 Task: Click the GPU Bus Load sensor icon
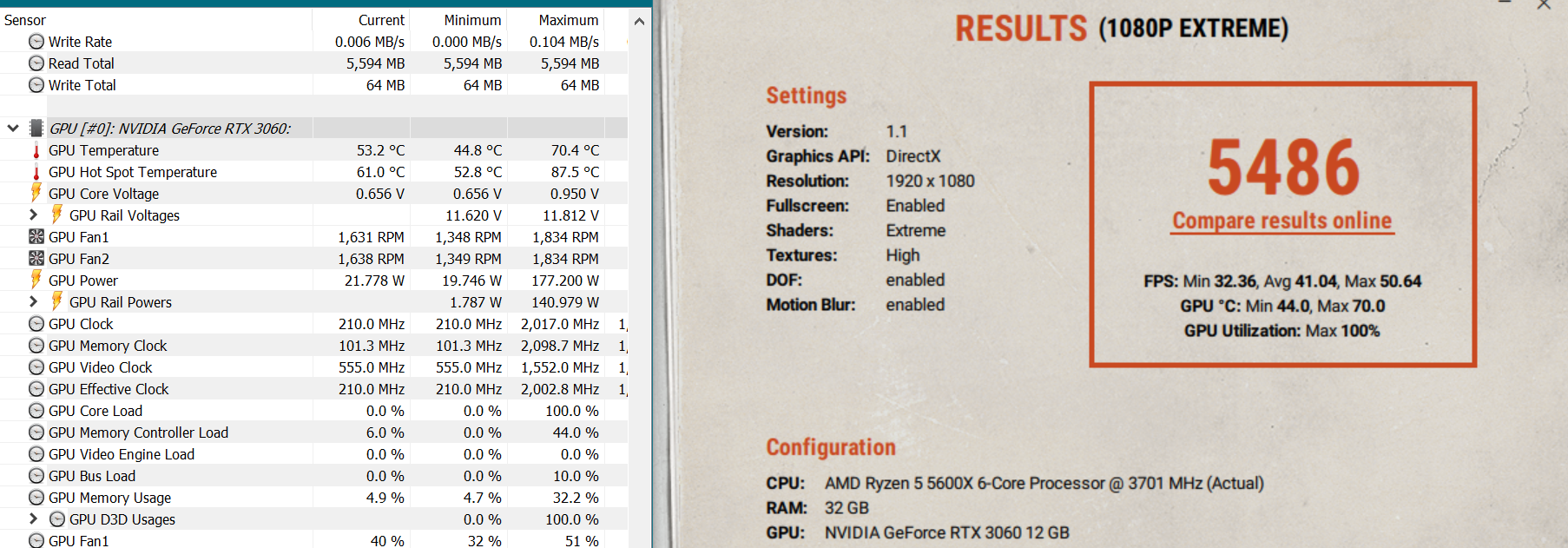click(x=36, y=476)
